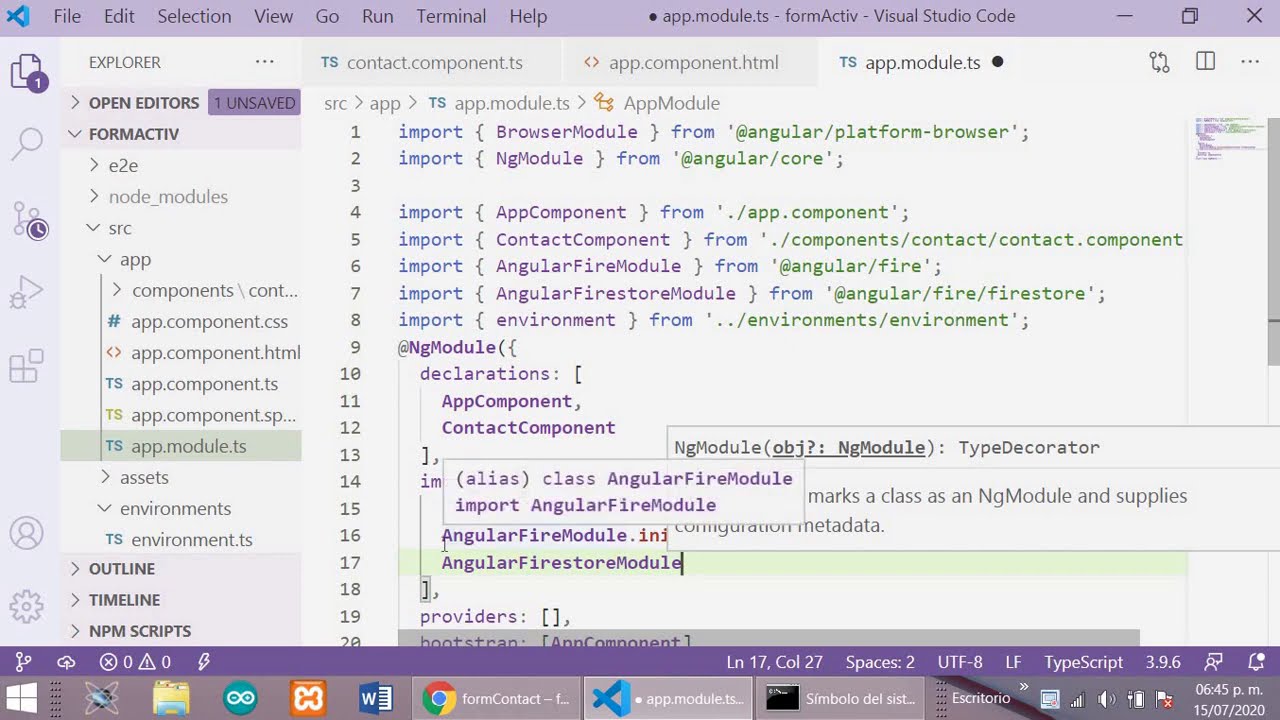Click the unsaved dot on app.module.ts tab
The height and width of the screenshot is (720, 1280).
[x=997, y=62]
